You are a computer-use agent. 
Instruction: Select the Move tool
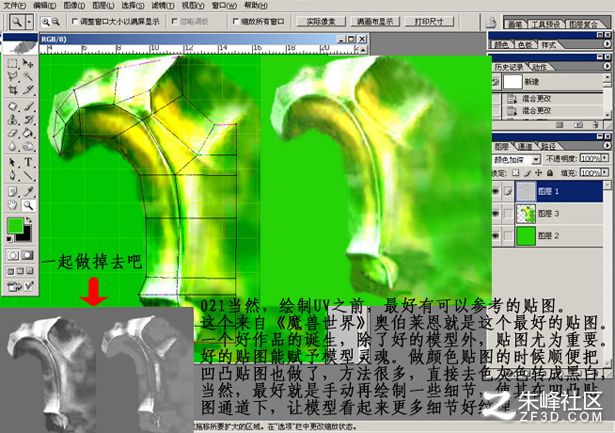pos(28,63)
